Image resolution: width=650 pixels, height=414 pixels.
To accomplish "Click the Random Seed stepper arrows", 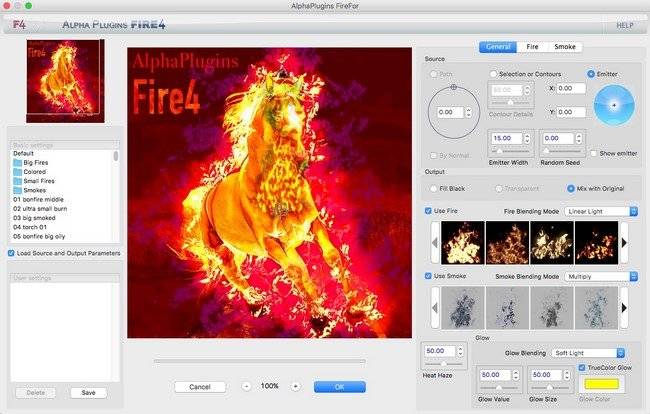I will [579, 138].
